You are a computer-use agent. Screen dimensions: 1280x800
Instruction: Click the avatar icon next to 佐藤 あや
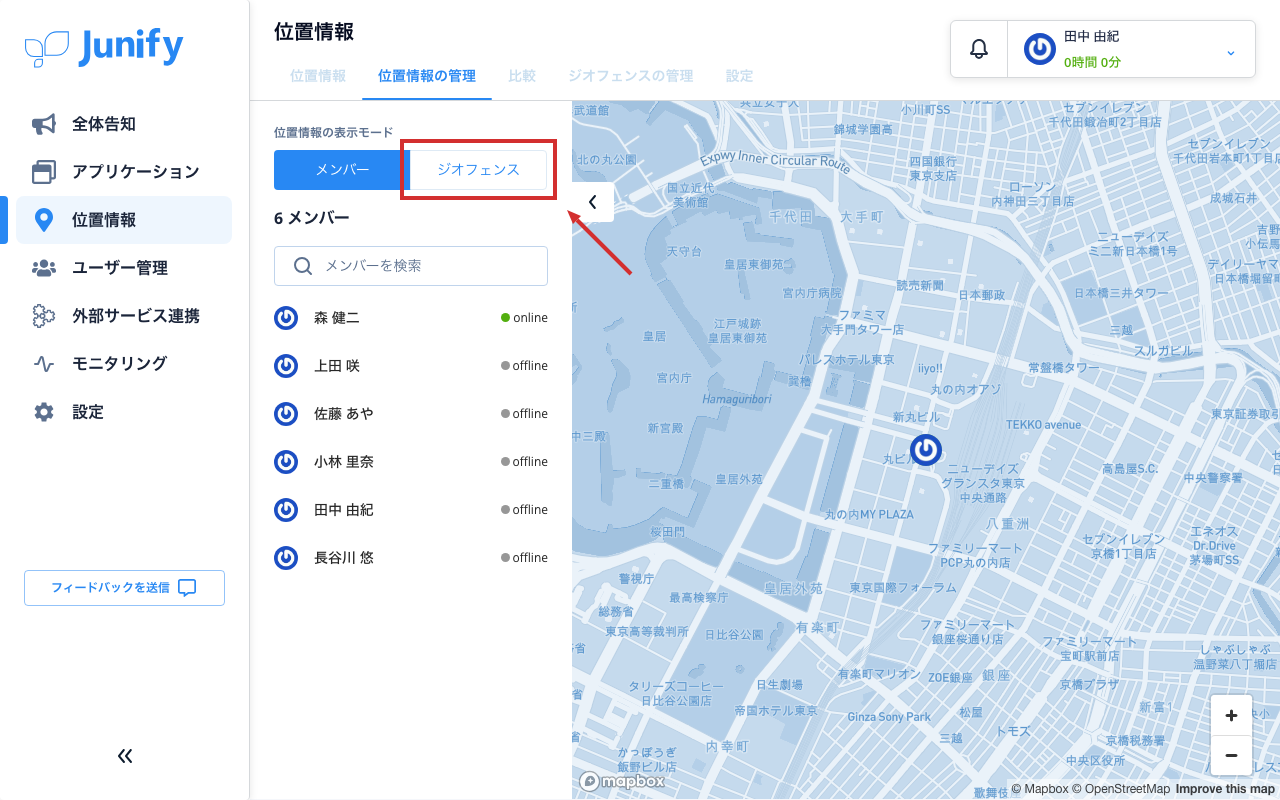(x=286, y=414)
